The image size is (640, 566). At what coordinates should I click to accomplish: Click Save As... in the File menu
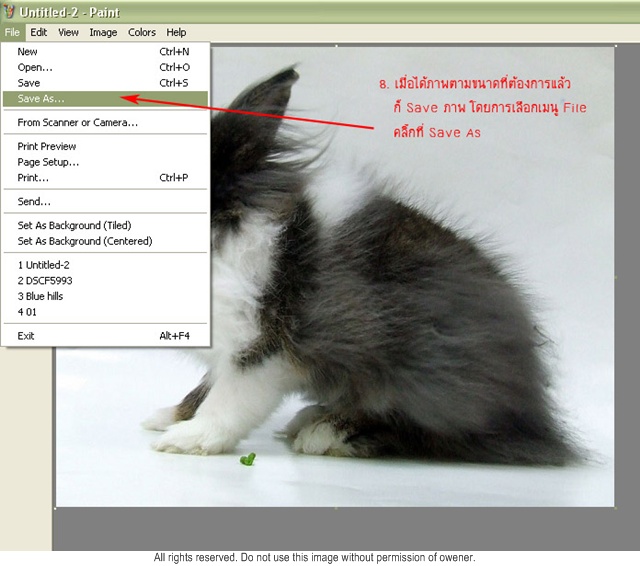pos(105,99)
